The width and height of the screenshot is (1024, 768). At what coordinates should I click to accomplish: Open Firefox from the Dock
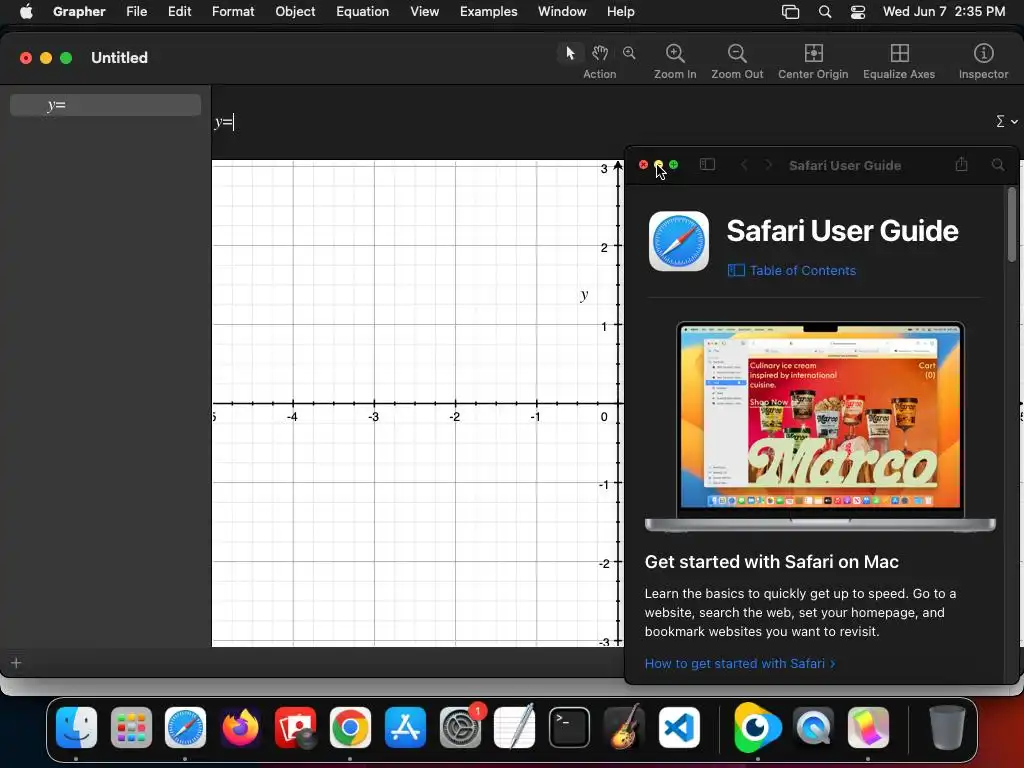[240, 728]
